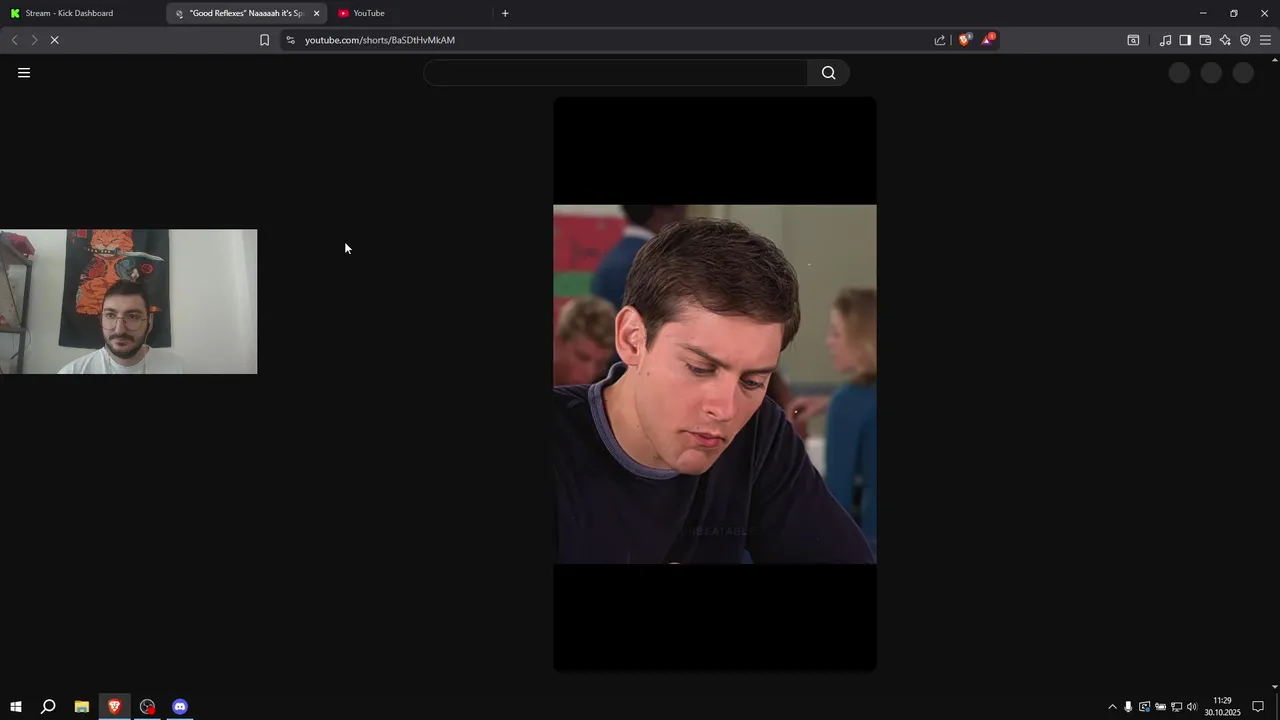Image resolution: width=1280 pixels, height=720 pixels.
Task: Open Brave VPN shield icon
Action: [1245, 40]
